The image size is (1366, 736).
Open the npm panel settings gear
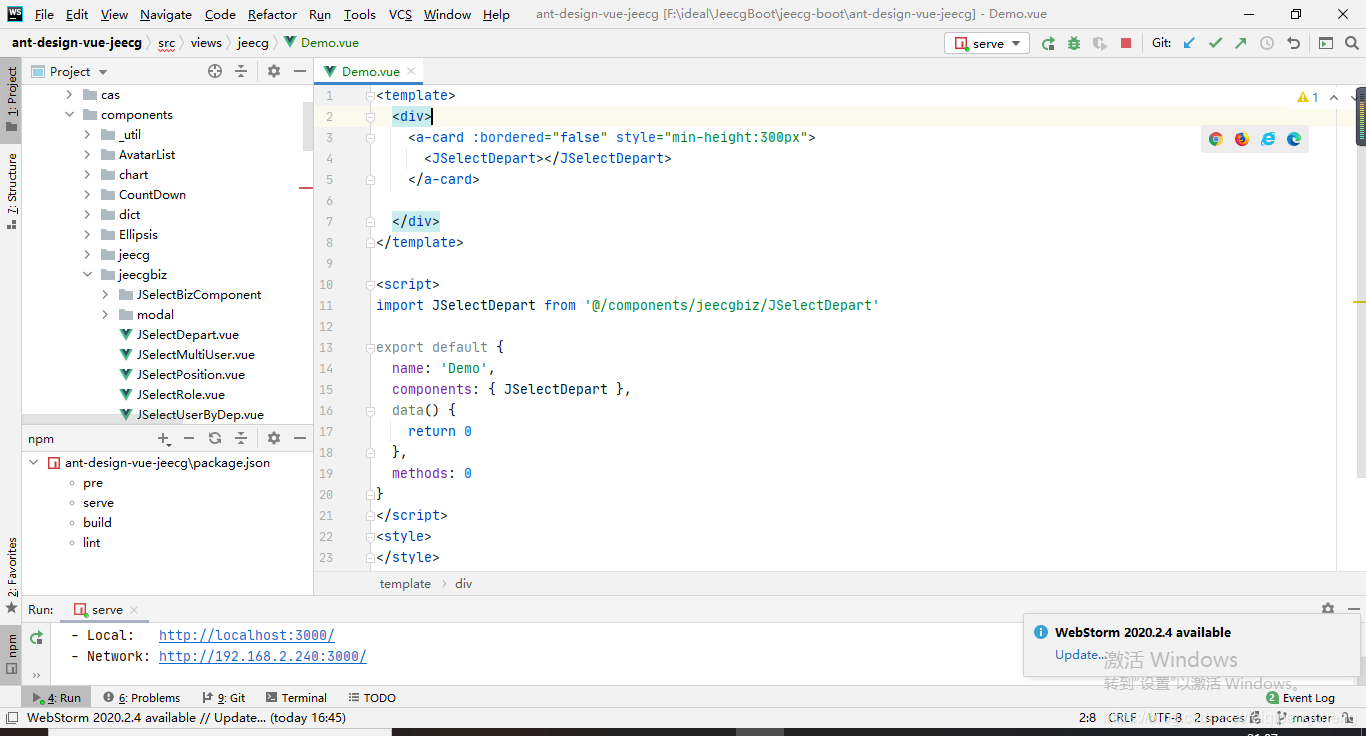coord(273,438)
